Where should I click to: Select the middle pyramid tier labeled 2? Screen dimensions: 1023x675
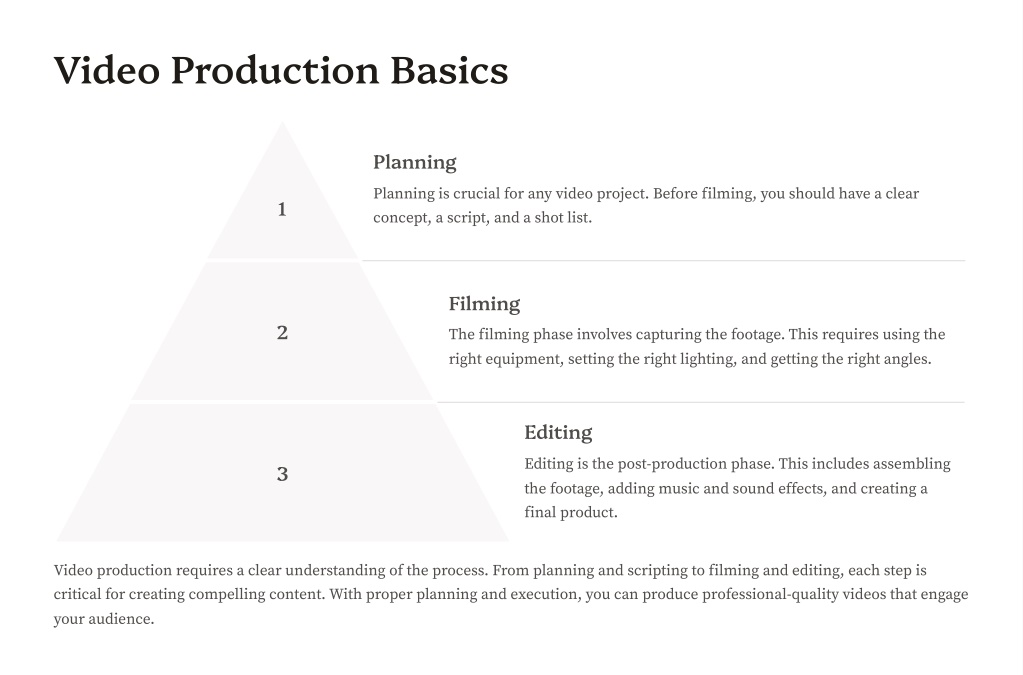282,331
